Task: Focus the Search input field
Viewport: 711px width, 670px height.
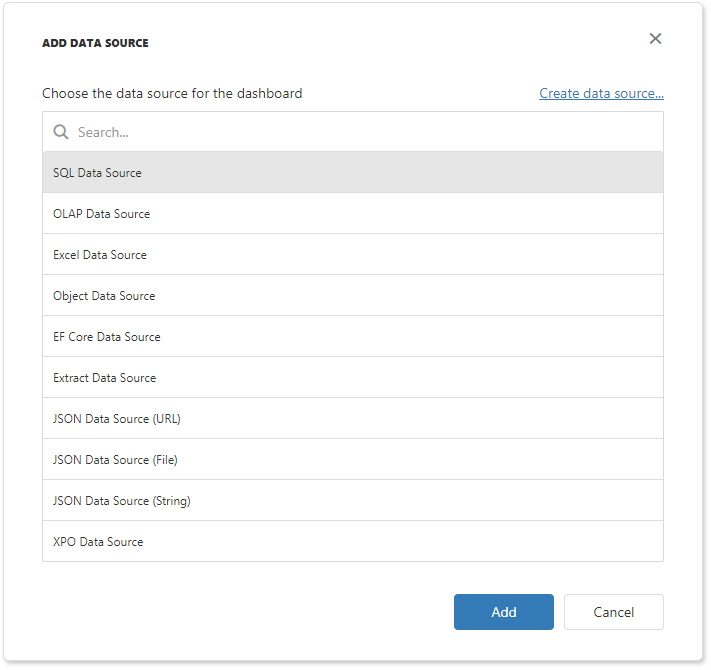Action: [x=360, y=132]
